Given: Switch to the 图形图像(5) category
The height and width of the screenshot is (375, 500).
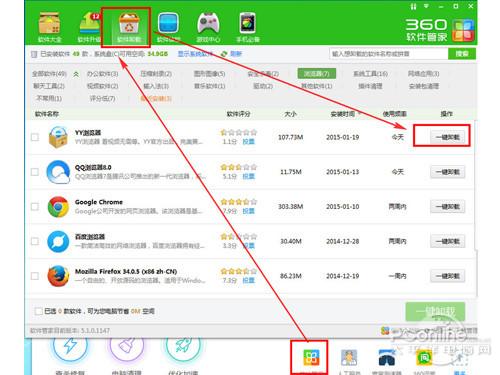Looking at the screenshot, I should click(210, 74).
